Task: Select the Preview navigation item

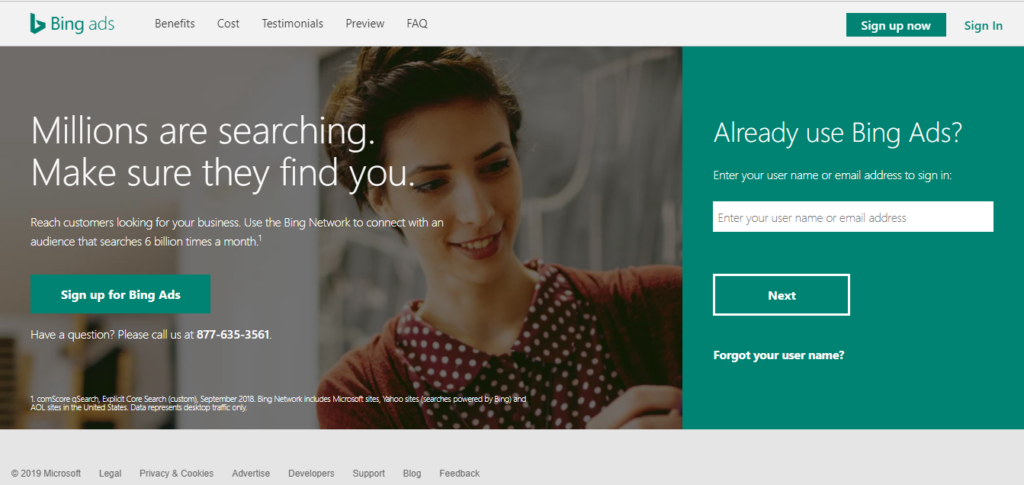Action: pyautogui.click(x=365, y=23)
